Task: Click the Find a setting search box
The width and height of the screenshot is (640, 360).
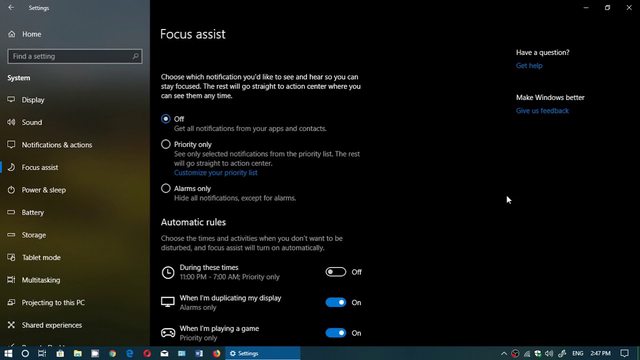Action: coord(75,56)
